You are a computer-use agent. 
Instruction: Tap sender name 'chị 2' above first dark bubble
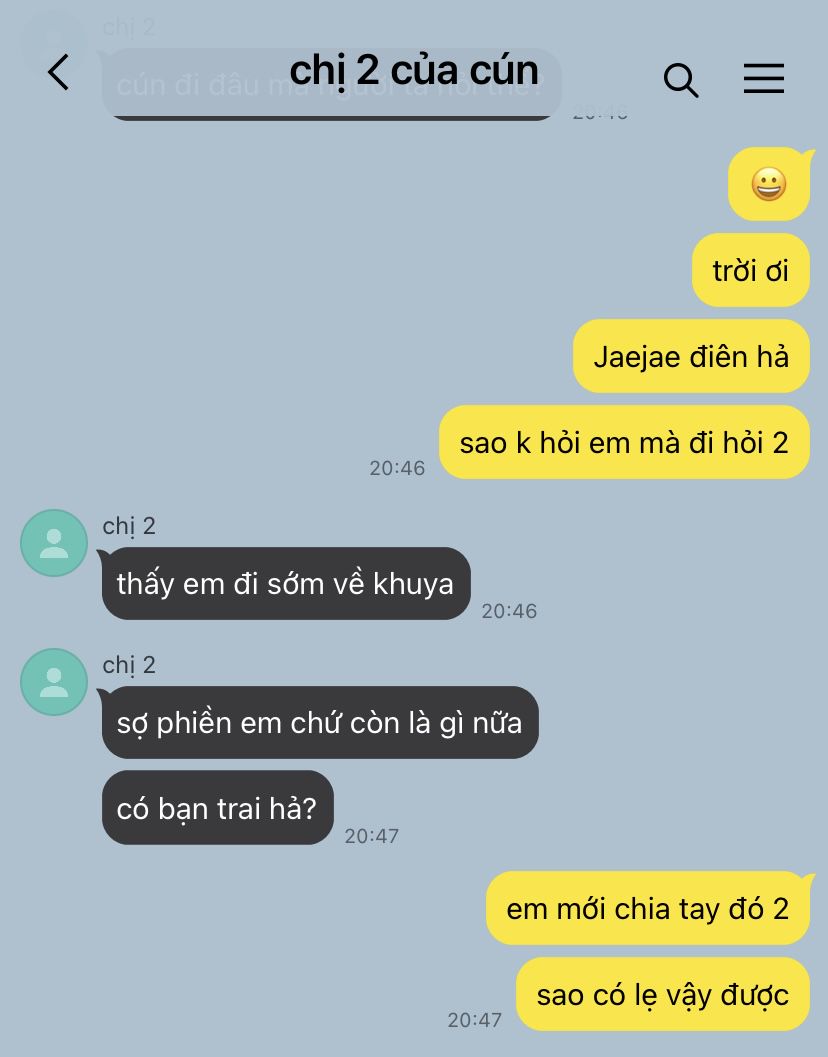(x=129, y=526)
